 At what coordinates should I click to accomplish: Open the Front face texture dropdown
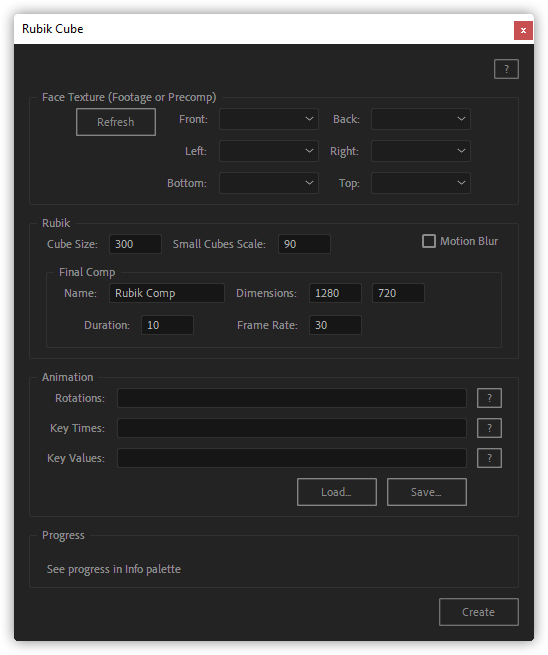pos(269,119)
